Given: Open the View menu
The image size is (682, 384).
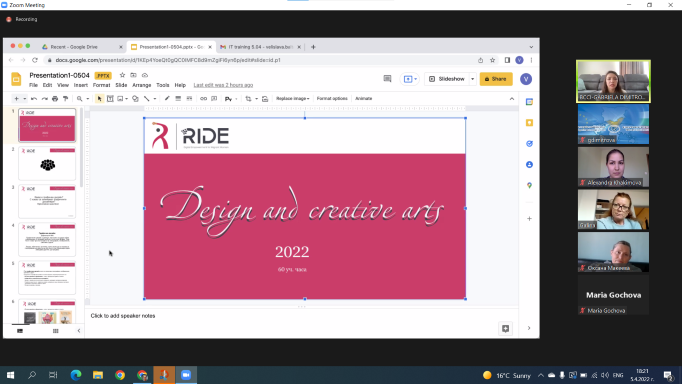Looking at the screenshot, I should (63, 85).
